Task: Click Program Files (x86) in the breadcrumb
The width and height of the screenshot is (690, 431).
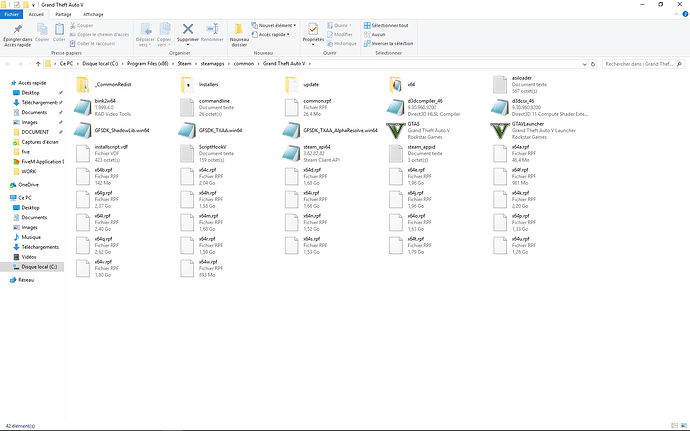Action: tap(147, 64)
